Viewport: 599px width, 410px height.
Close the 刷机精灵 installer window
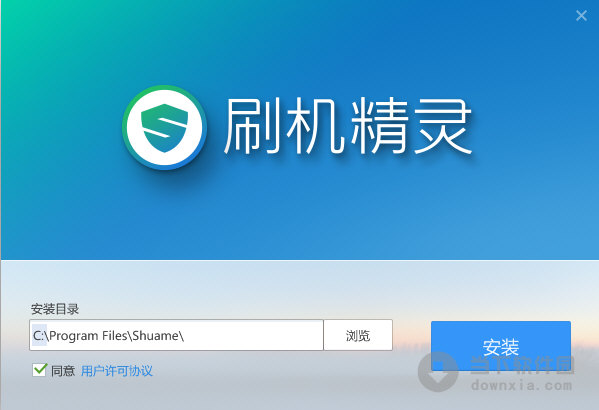pos(581,16)
